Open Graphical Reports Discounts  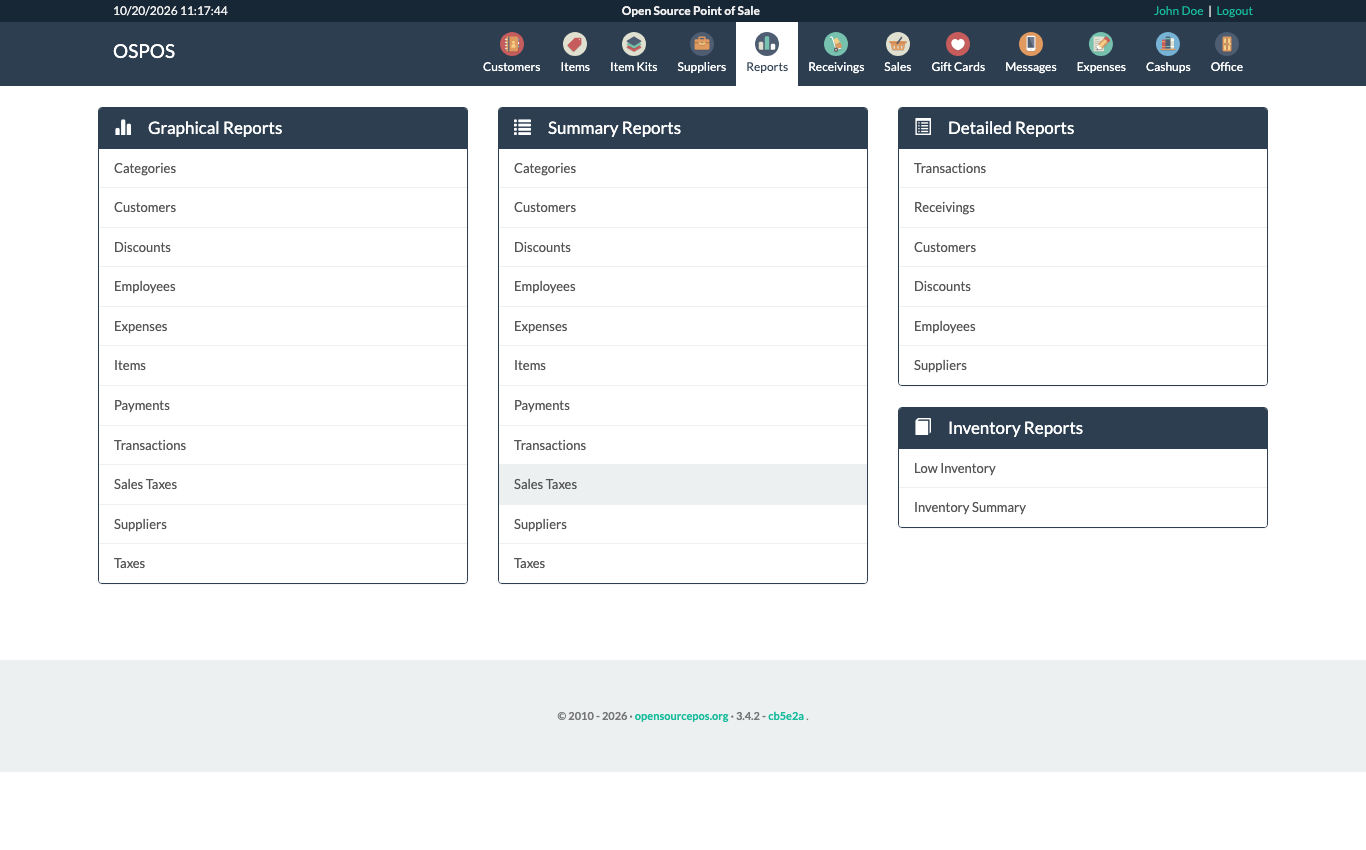(x=283, y=247)
